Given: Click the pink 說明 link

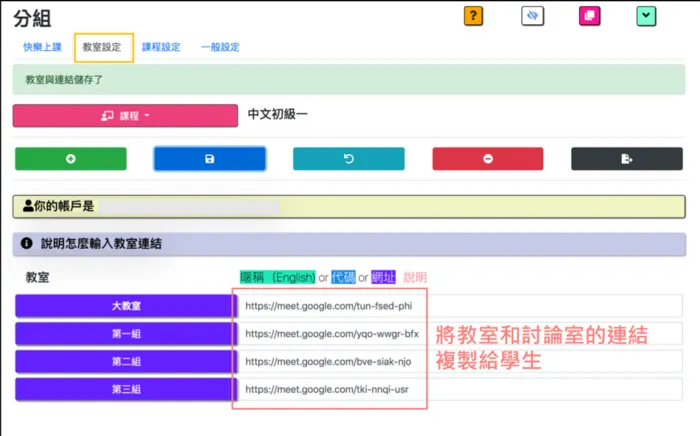Looking at the screenshot, I should 415,278.
